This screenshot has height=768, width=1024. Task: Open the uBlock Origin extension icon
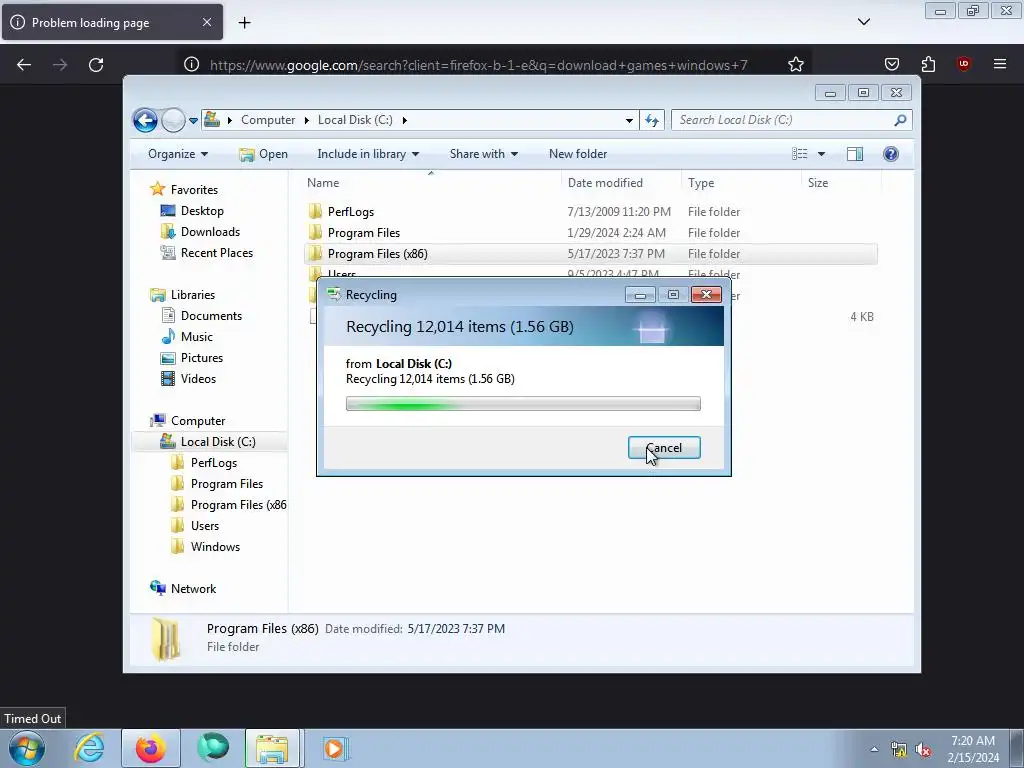pos(963,64)
